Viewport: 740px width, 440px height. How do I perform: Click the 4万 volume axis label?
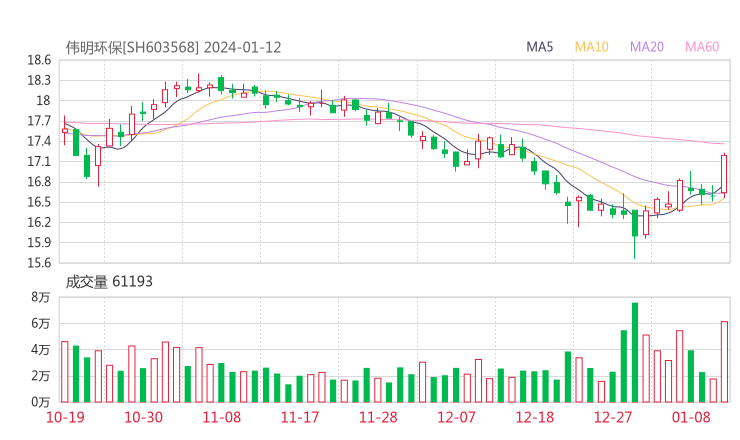tap(41, 350)
